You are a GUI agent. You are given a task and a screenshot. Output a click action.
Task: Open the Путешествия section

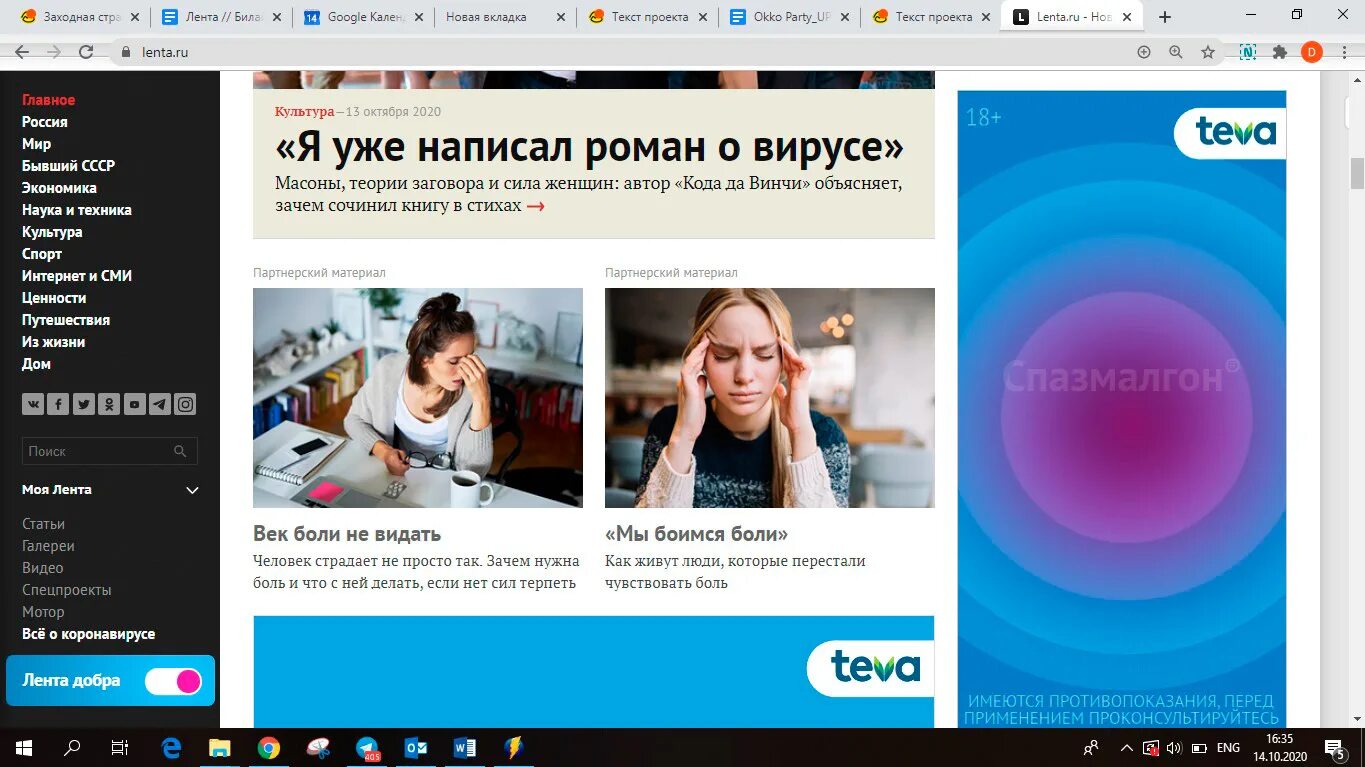66,320
